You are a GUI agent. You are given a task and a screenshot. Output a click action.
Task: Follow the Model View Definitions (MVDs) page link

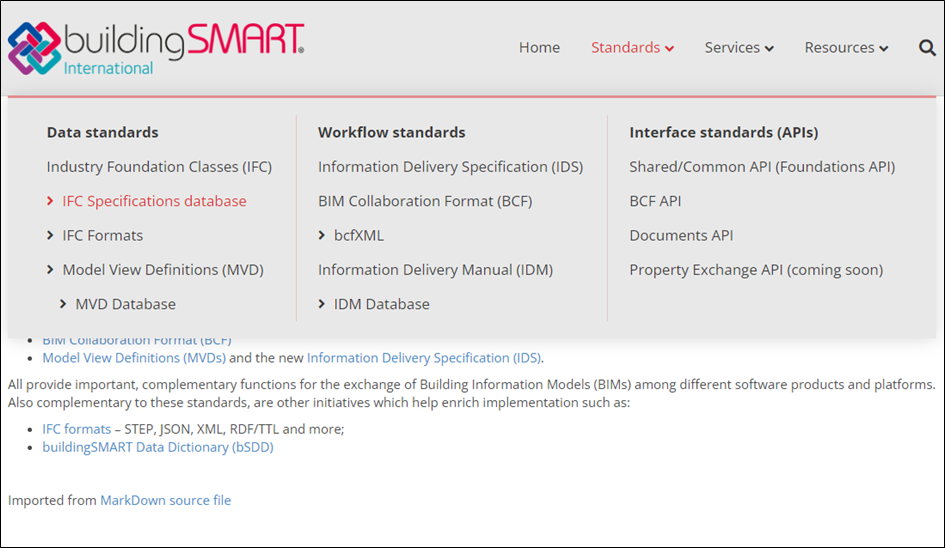[134, 357]
